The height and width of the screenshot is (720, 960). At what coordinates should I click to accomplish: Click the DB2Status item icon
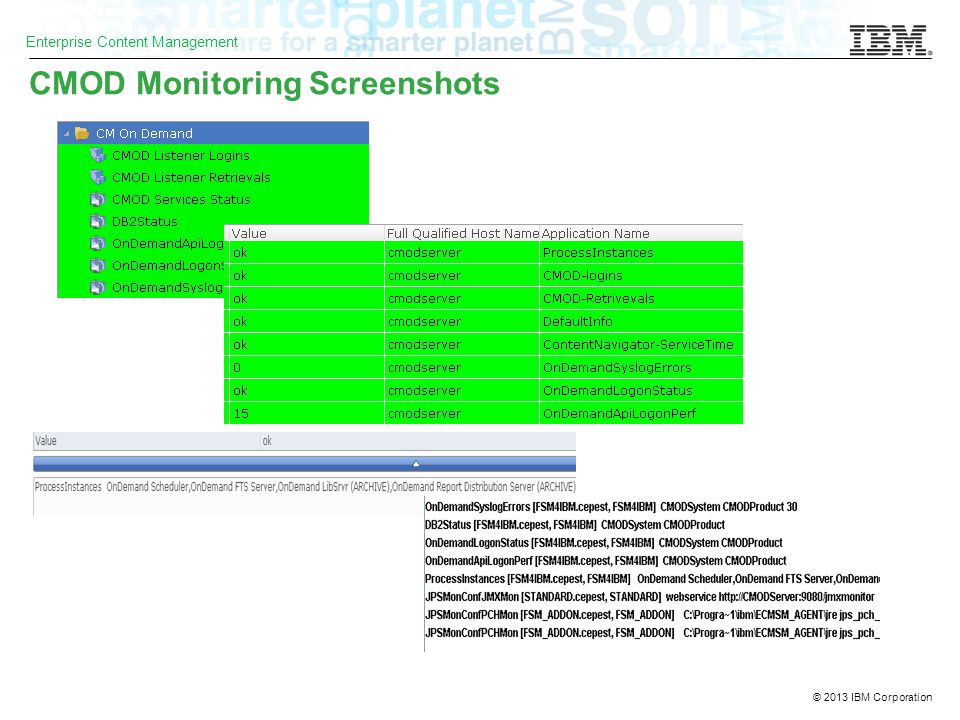coord(97,221)
